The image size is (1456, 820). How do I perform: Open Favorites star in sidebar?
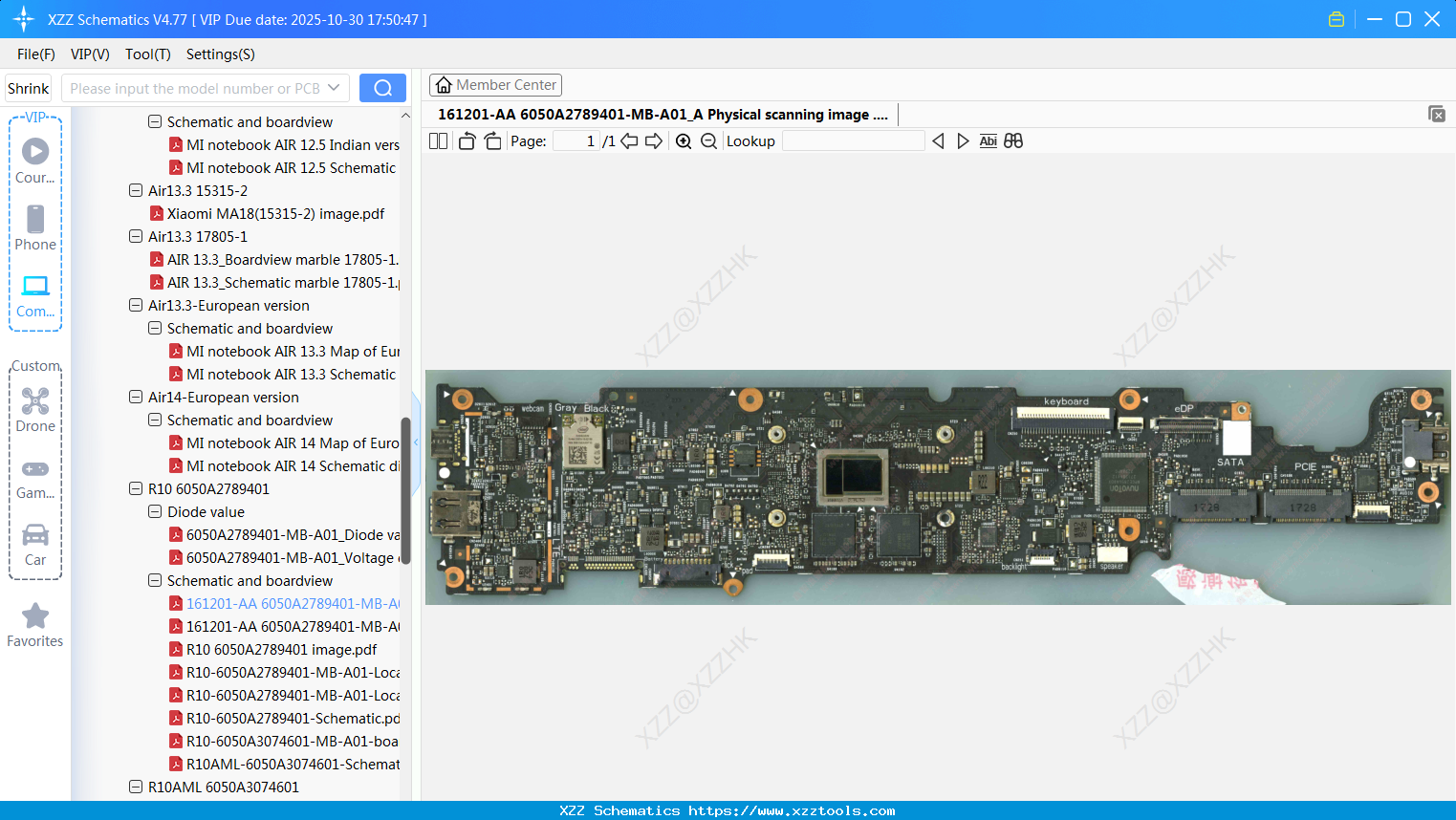(x=35, y=625)
